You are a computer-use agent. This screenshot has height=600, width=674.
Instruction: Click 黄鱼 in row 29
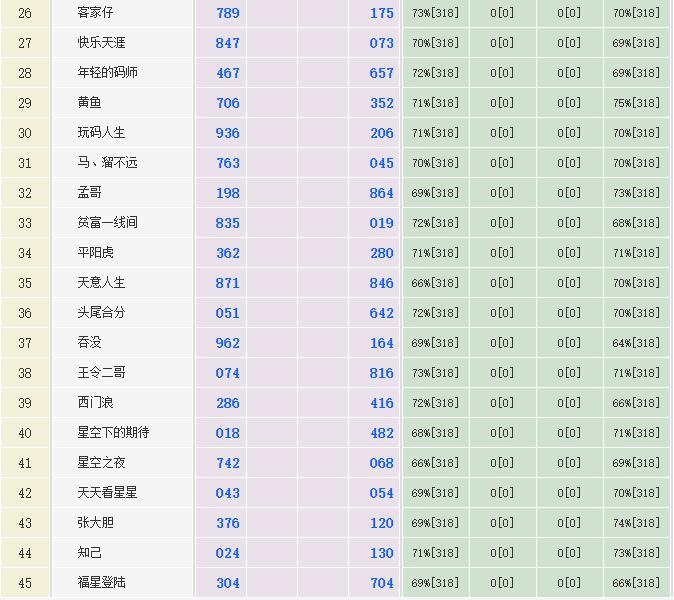tap(89, 103)
